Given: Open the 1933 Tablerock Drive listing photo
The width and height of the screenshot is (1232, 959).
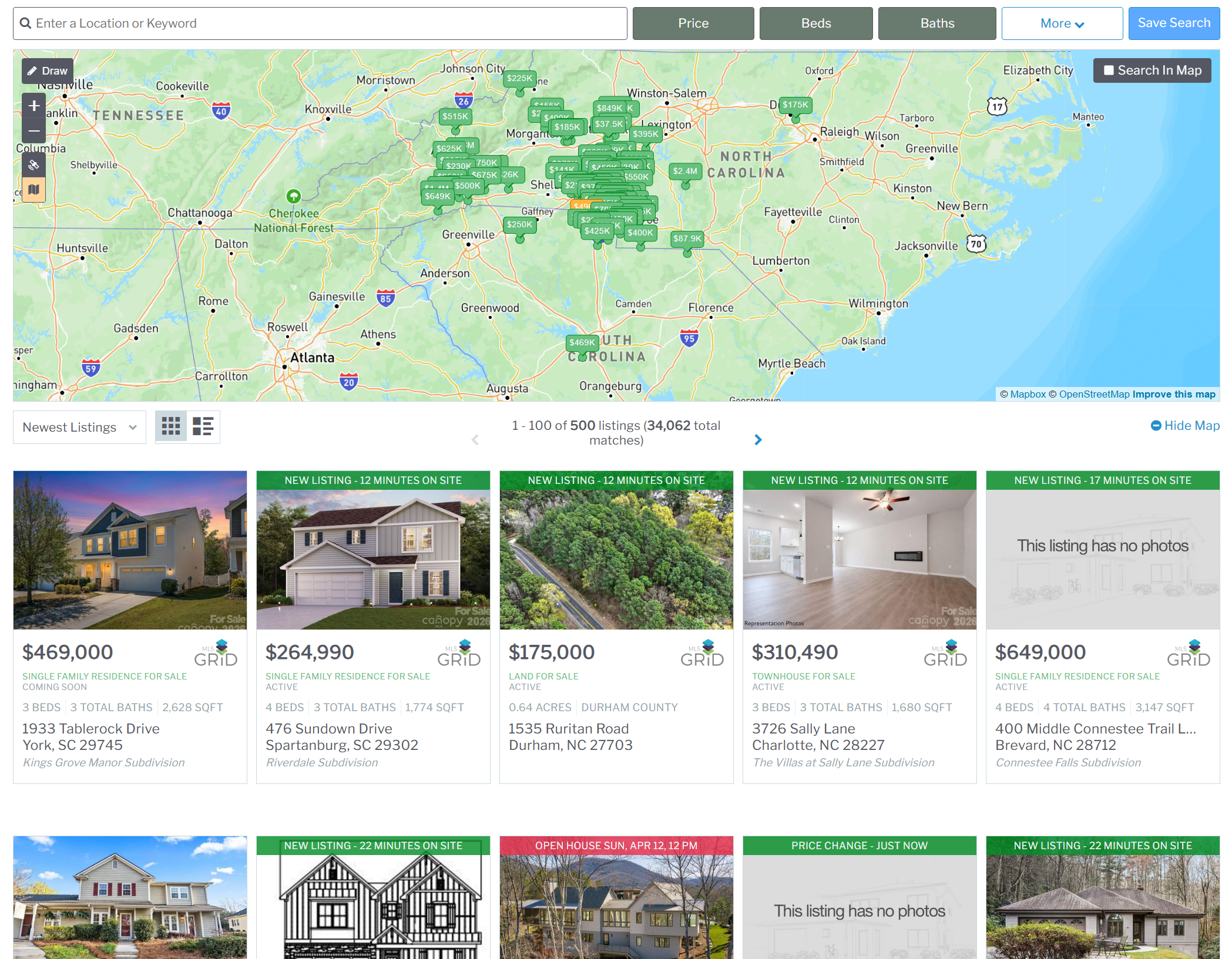Looking at the screenshot, I should point(130,550).
